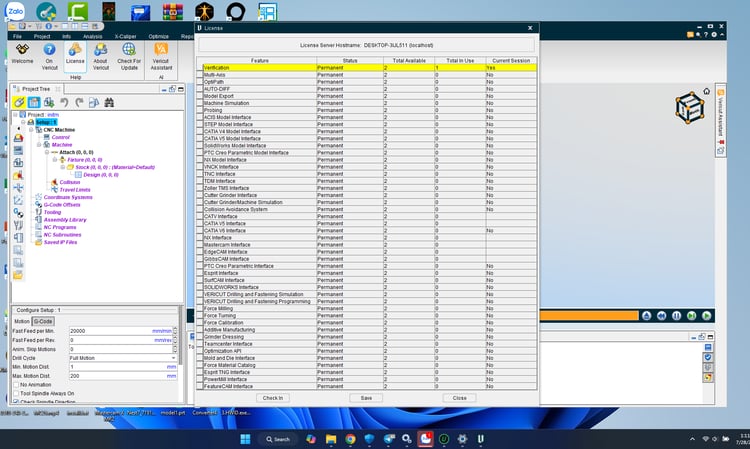This screenshot has height=449, width=750.
Task: Collapse the Setup : 1 node
Action: pyautogui.click(x=23, y=122)
